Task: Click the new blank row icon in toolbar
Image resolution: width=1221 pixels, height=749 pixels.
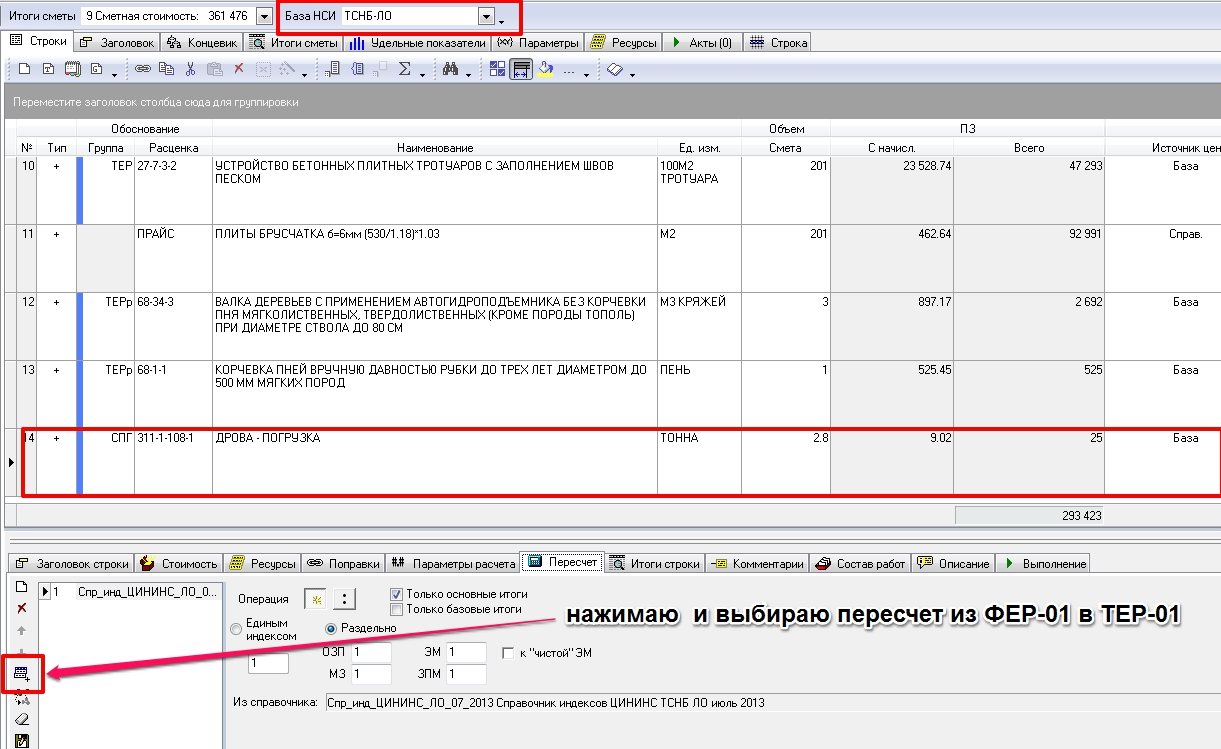Action: [x=24, y=69]
